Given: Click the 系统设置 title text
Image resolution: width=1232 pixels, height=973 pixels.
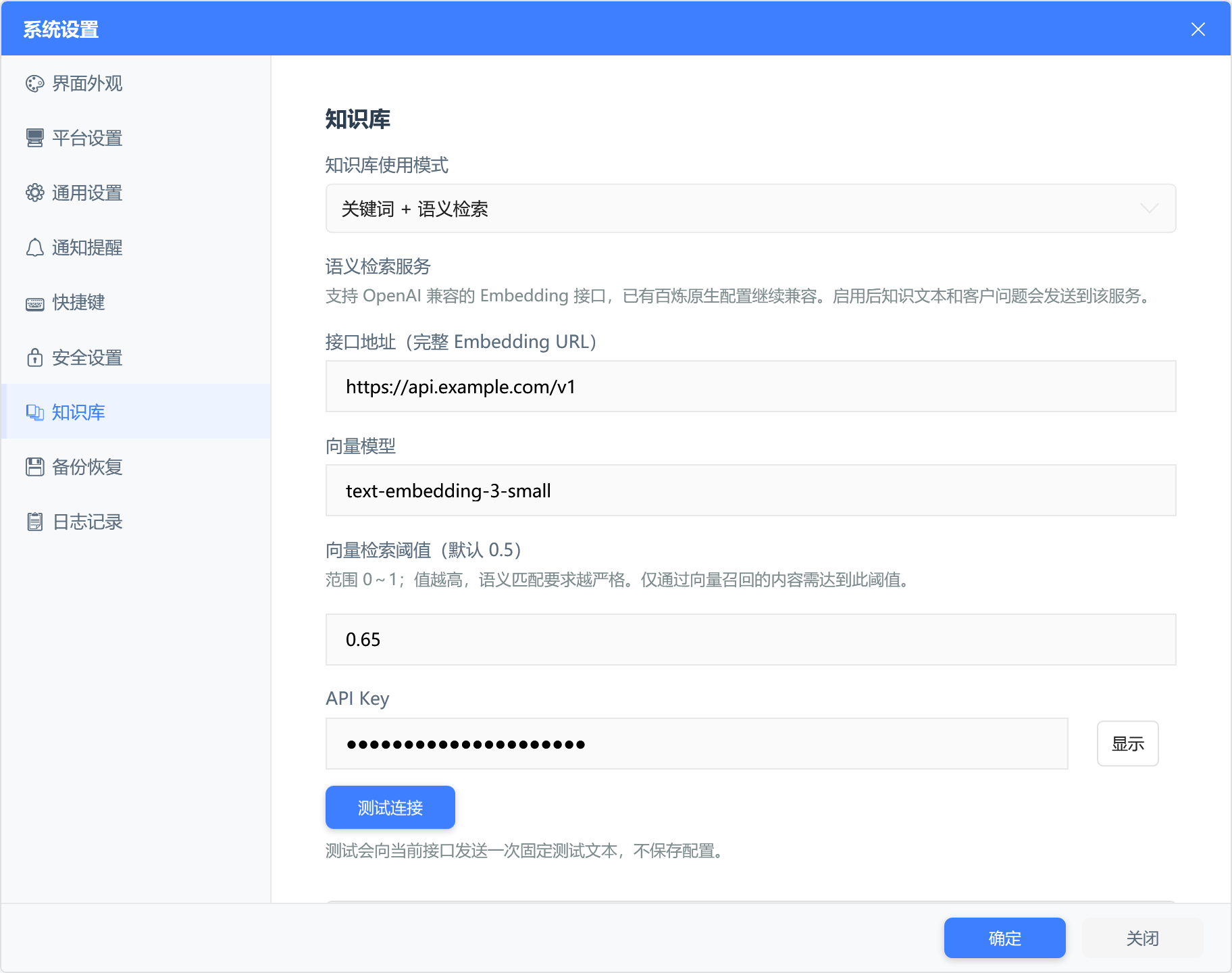Looking at the screenshot, I should 61,30.
